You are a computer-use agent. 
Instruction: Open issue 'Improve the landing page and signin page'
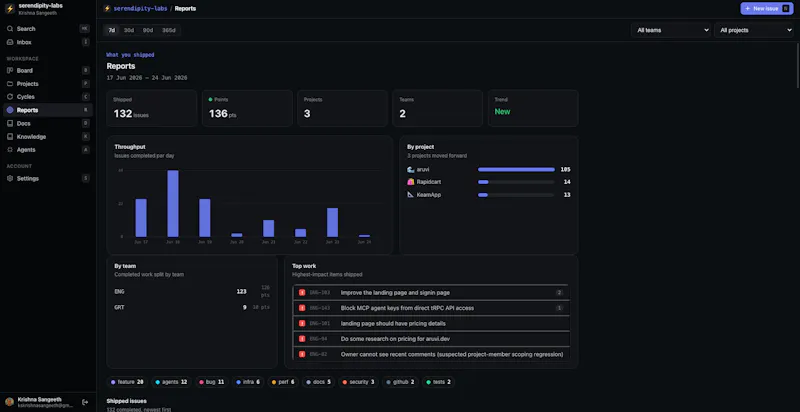pos(431,293)
